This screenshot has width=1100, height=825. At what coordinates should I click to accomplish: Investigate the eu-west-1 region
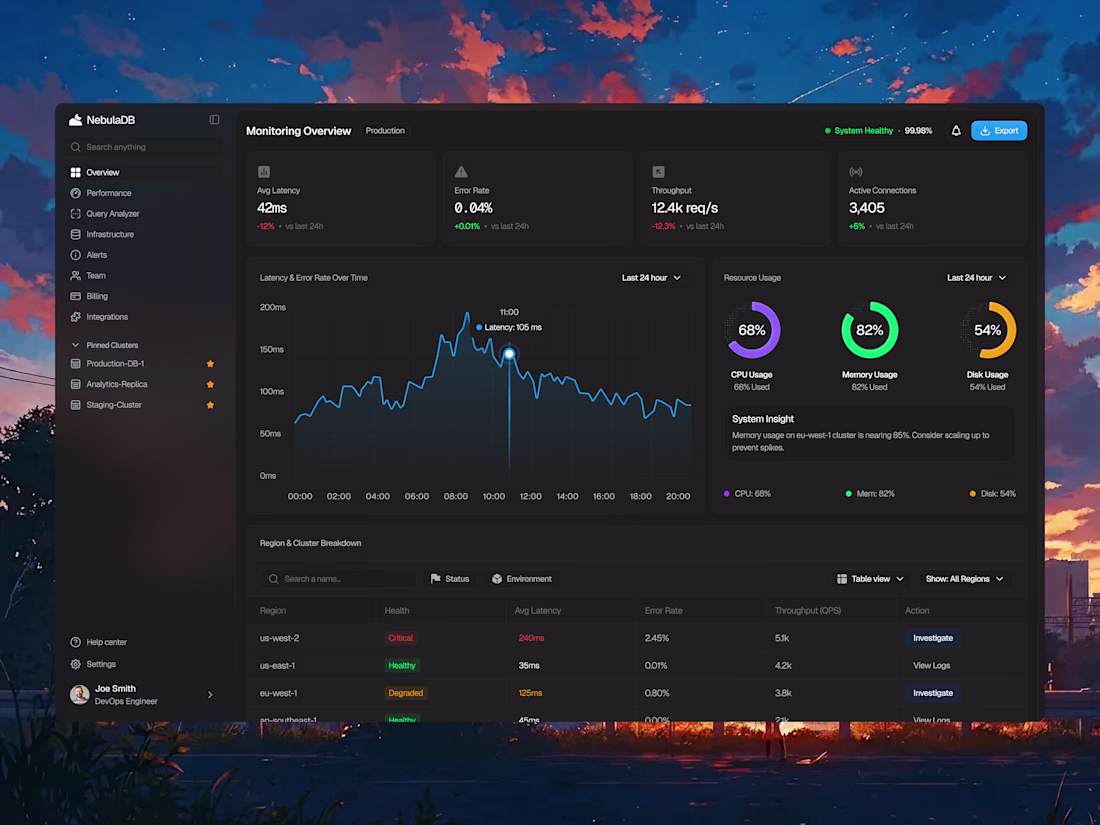(x=932, y=692)
